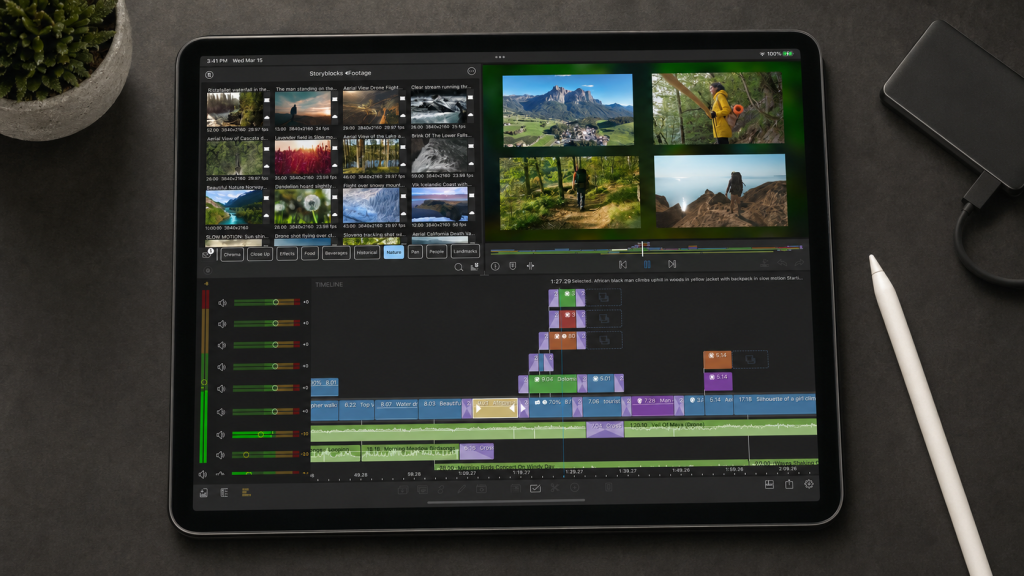Screen dimensions: 1024x576
Task: Tap the import media icon beside search
Action: click(x=474, y=266)
